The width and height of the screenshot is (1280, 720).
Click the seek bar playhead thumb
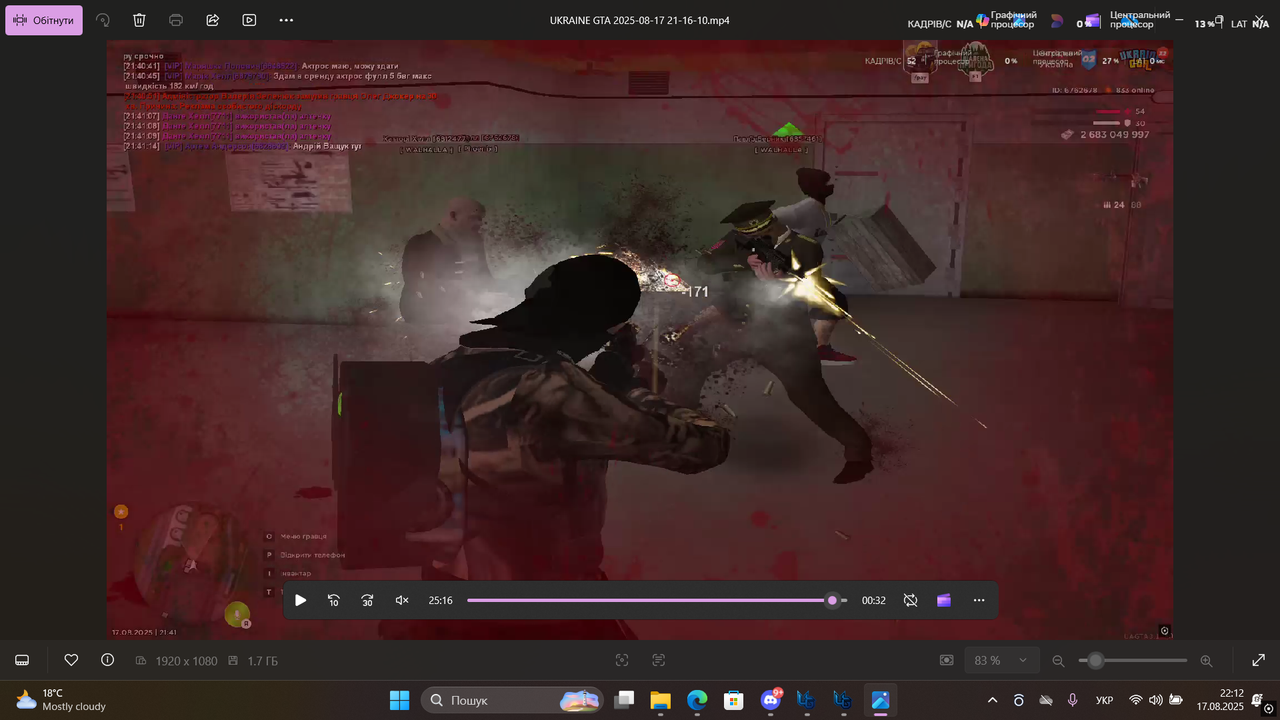832,600
